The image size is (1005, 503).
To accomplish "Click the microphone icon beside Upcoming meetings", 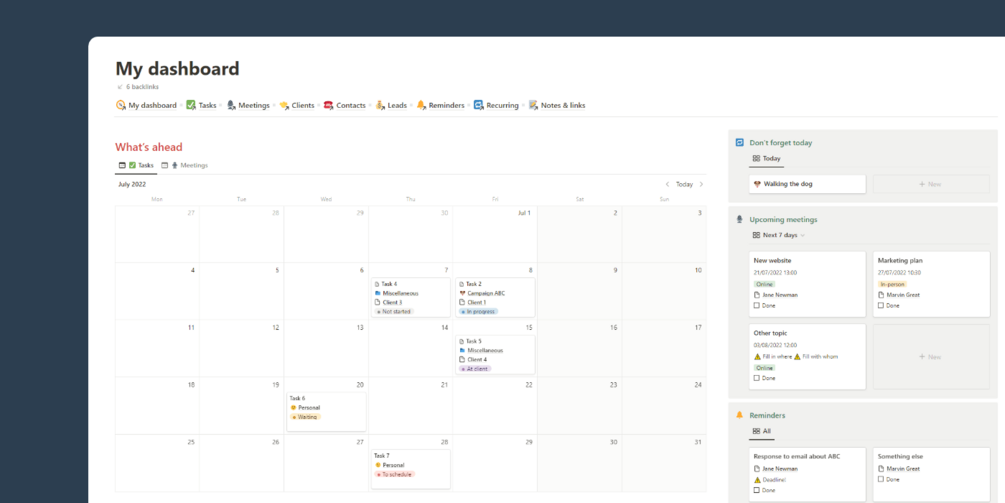I will pyautogui.click(x=740, y=219).
